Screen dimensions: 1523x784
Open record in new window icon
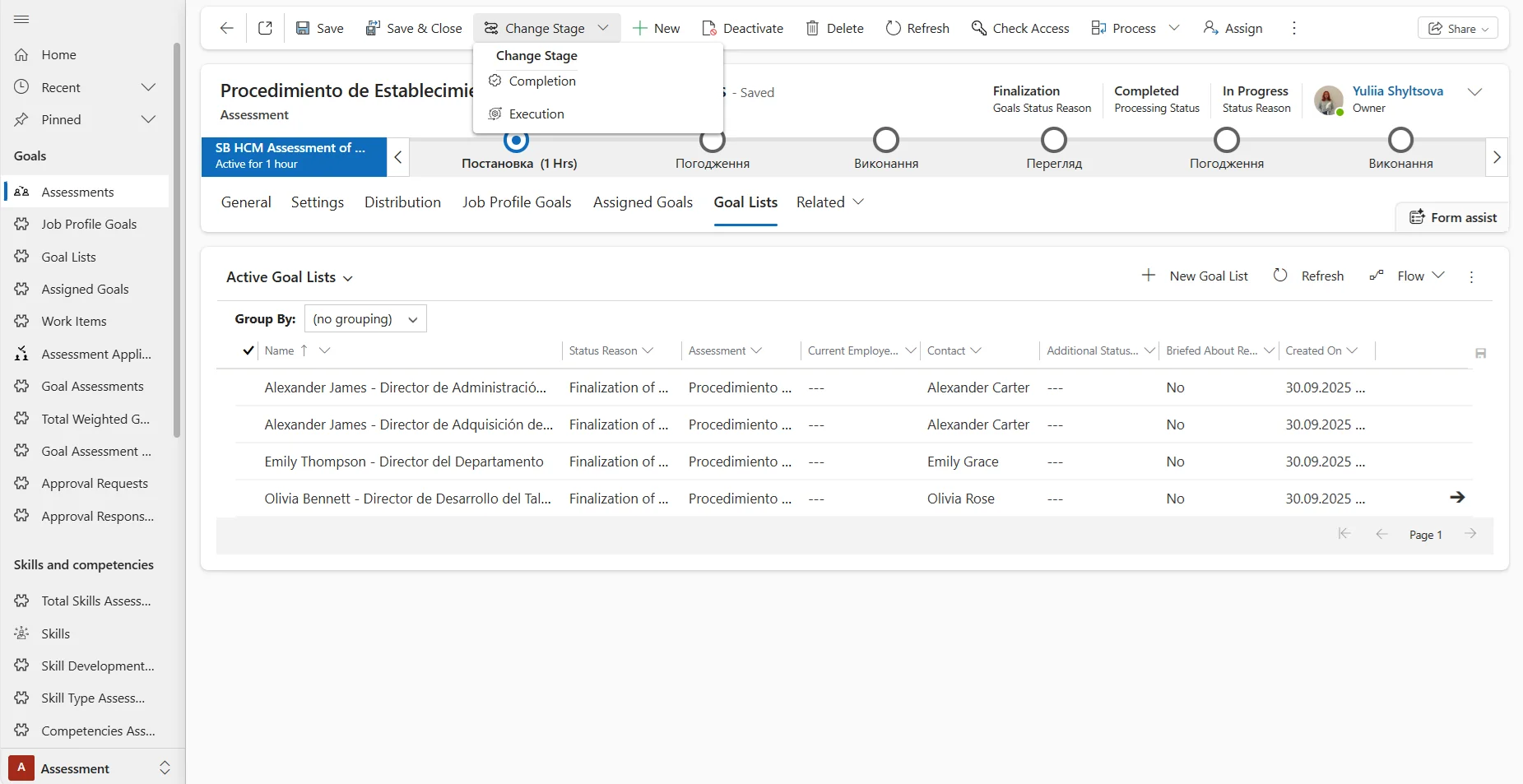click(x=265, y=28)
